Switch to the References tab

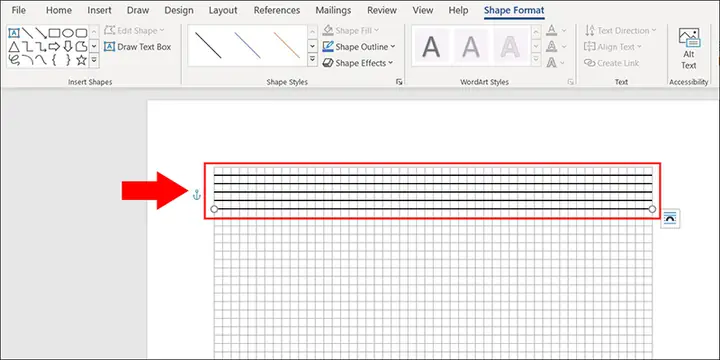277,10
